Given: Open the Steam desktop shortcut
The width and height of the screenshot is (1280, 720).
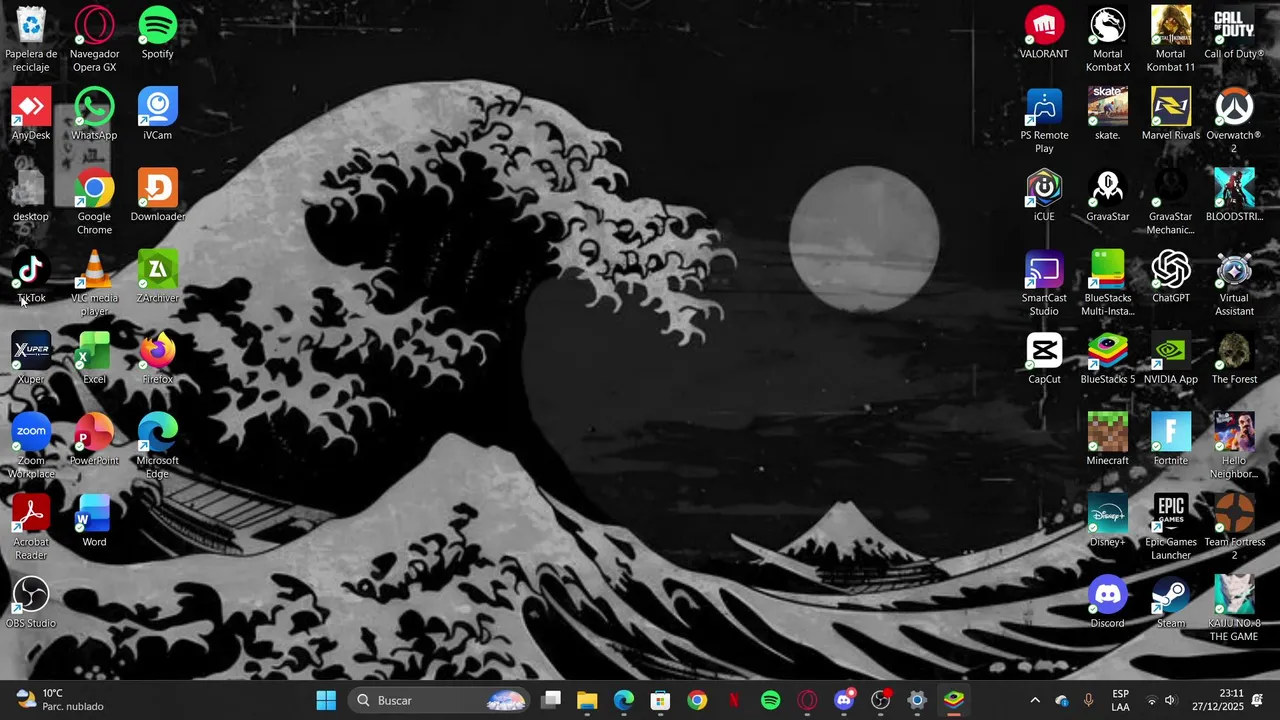Looking at the screenshot, I should 1171,602.
